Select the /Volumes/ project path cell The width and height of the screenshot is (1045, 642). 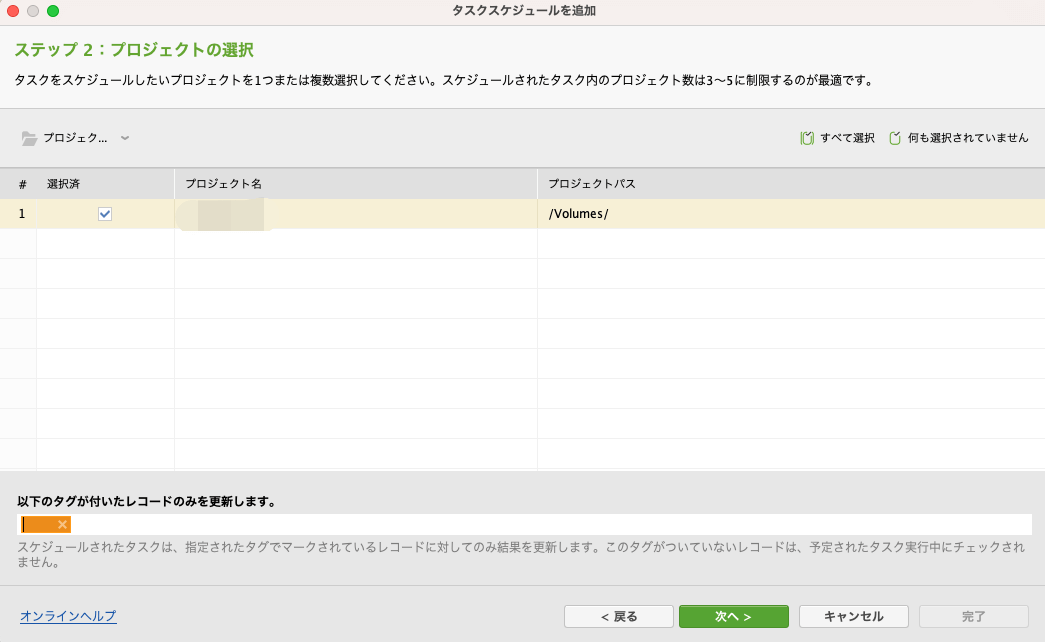(791, 214)
